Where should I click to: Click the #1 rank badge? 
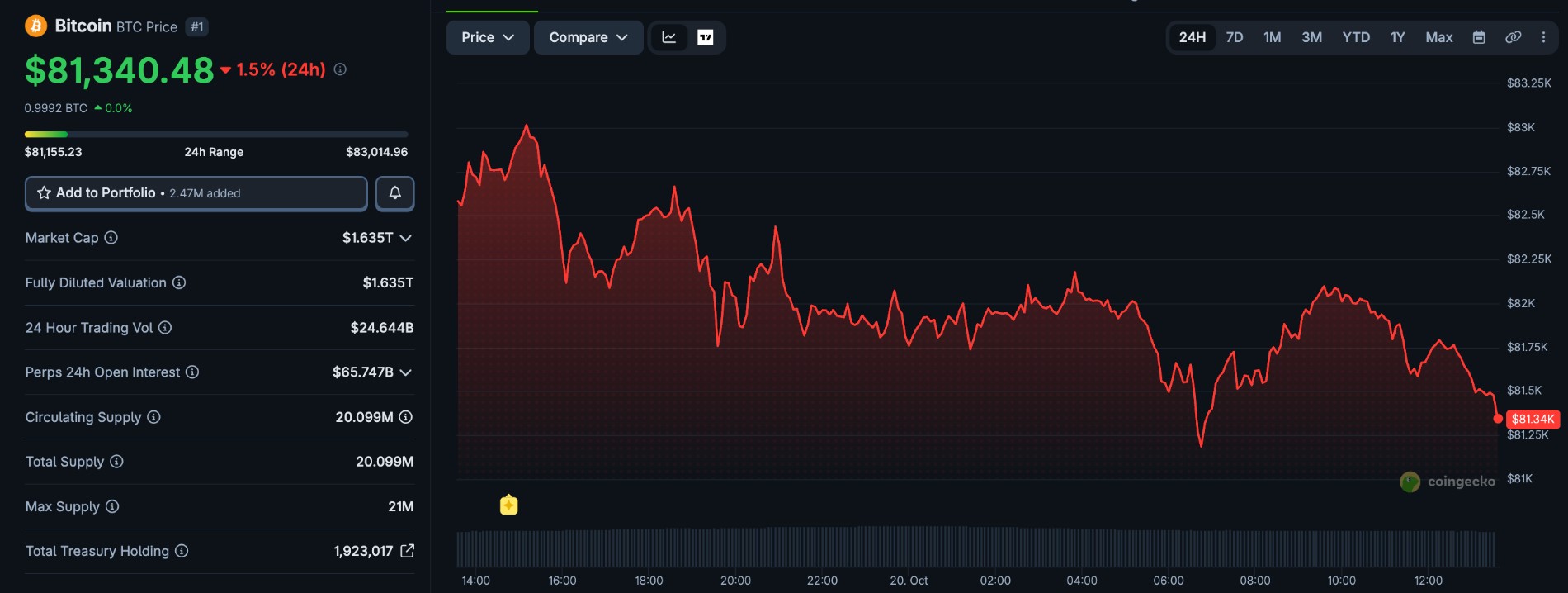(x=197, y=26)
